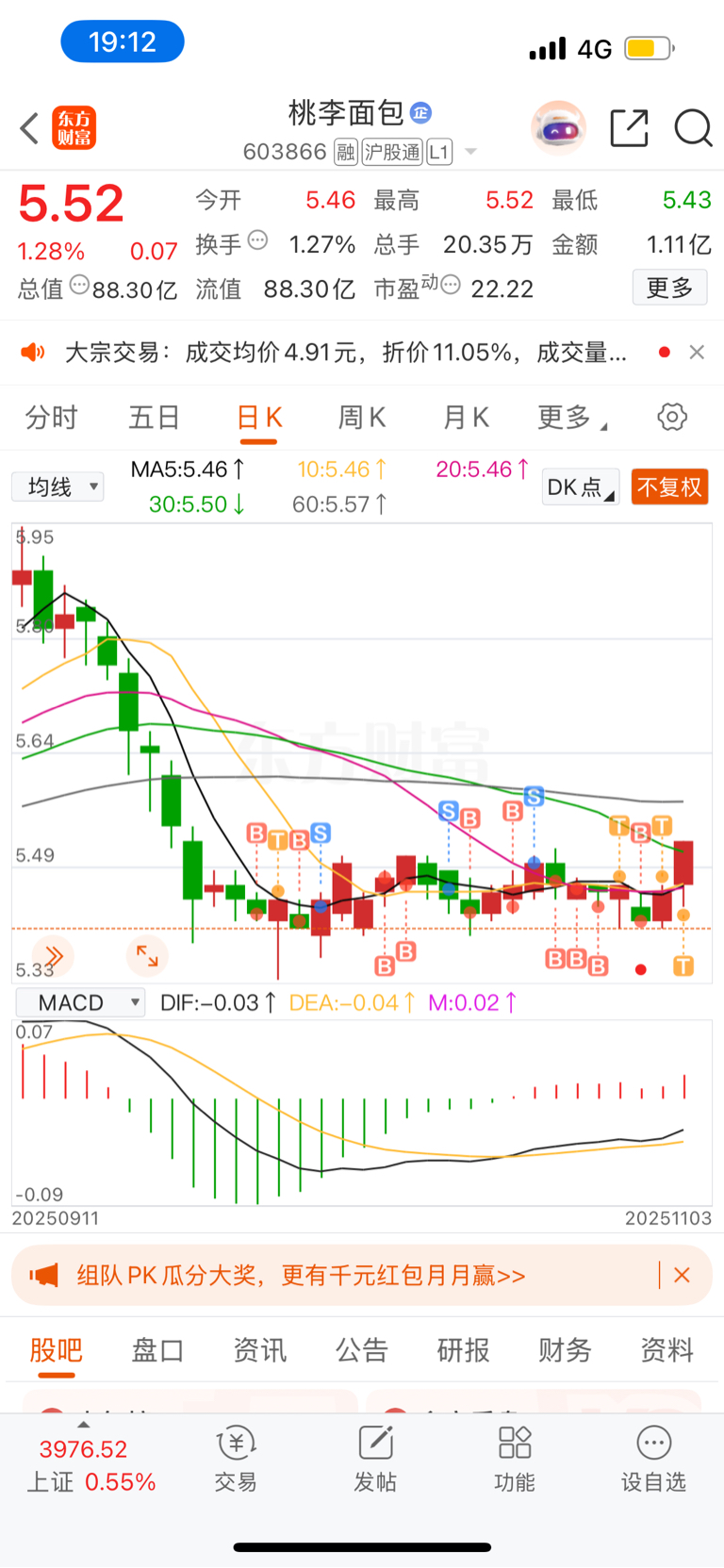Open the 股吧 tab
The width and height of the screenshot is (724, 1568).
57,1350
